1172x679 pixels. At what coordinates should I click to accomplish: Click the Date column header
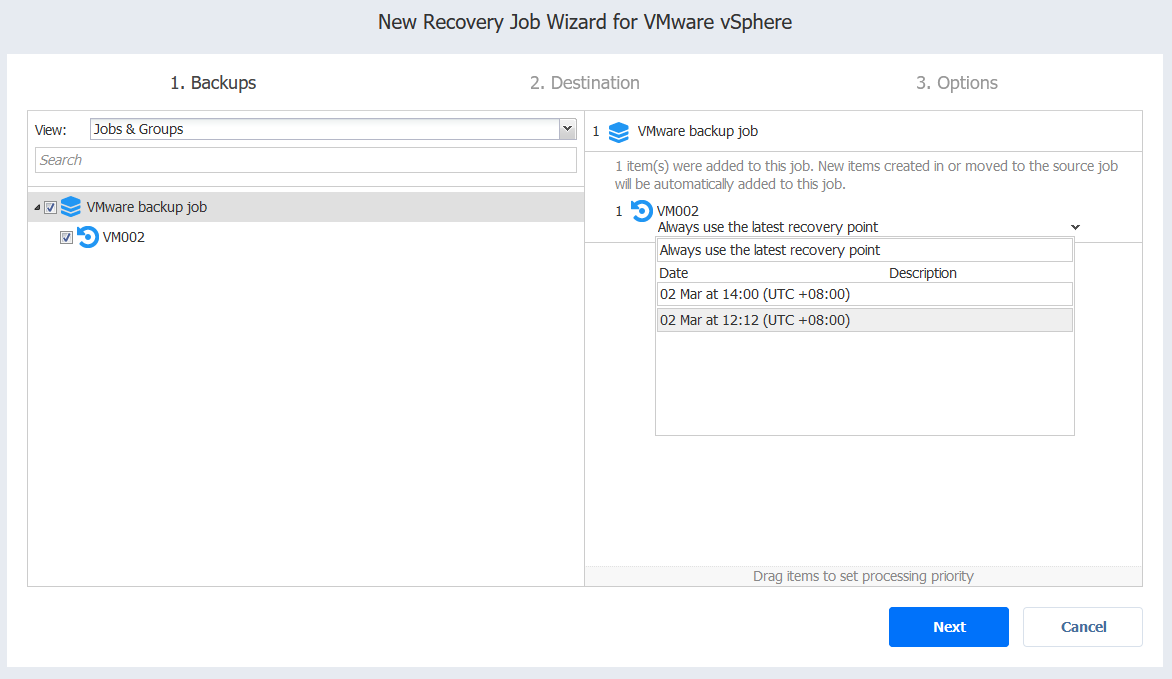point(673,273)
